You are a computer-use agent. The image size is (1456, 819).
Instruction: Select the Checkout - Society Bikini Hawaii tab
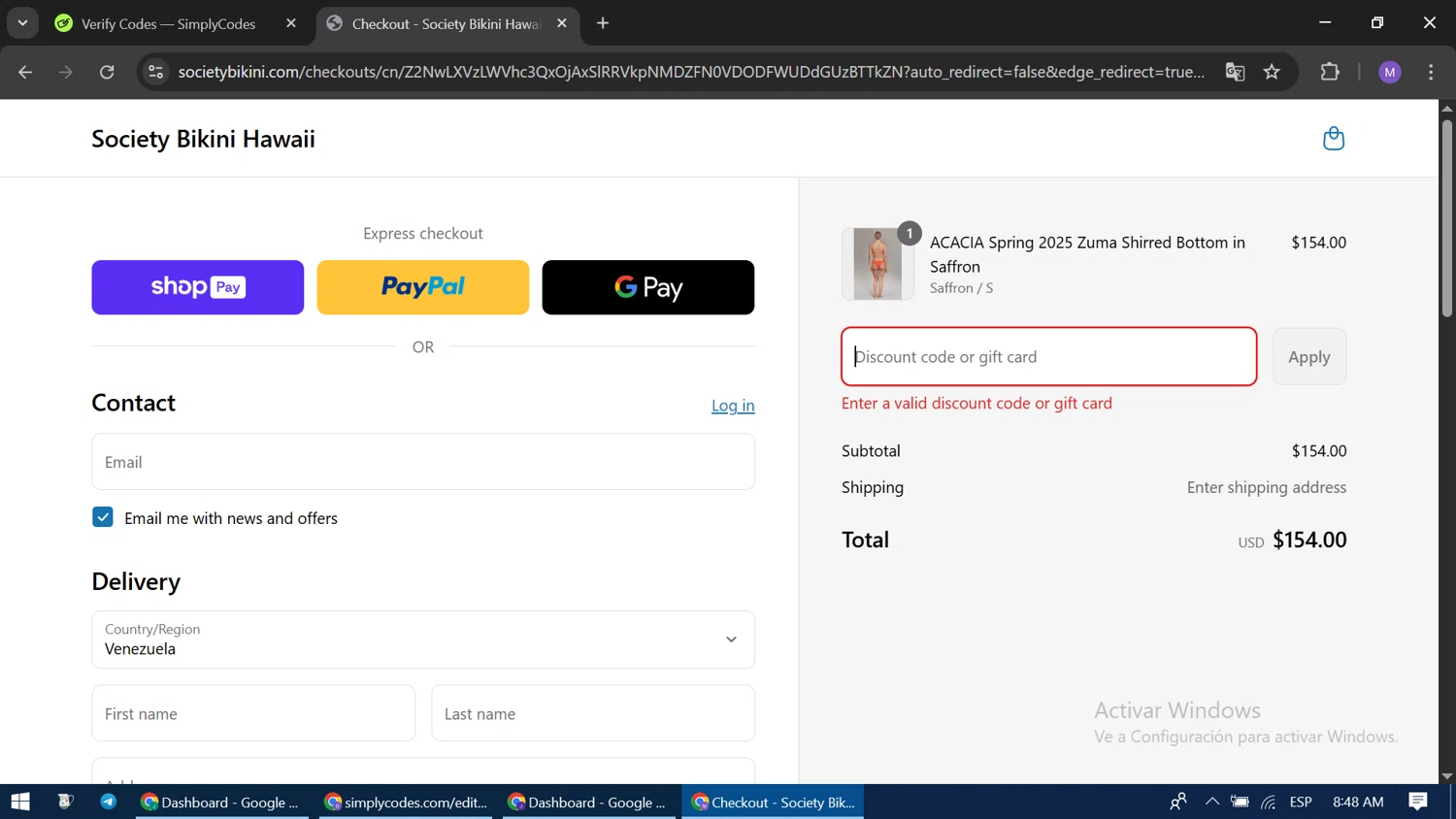click(x=447, y=23)
